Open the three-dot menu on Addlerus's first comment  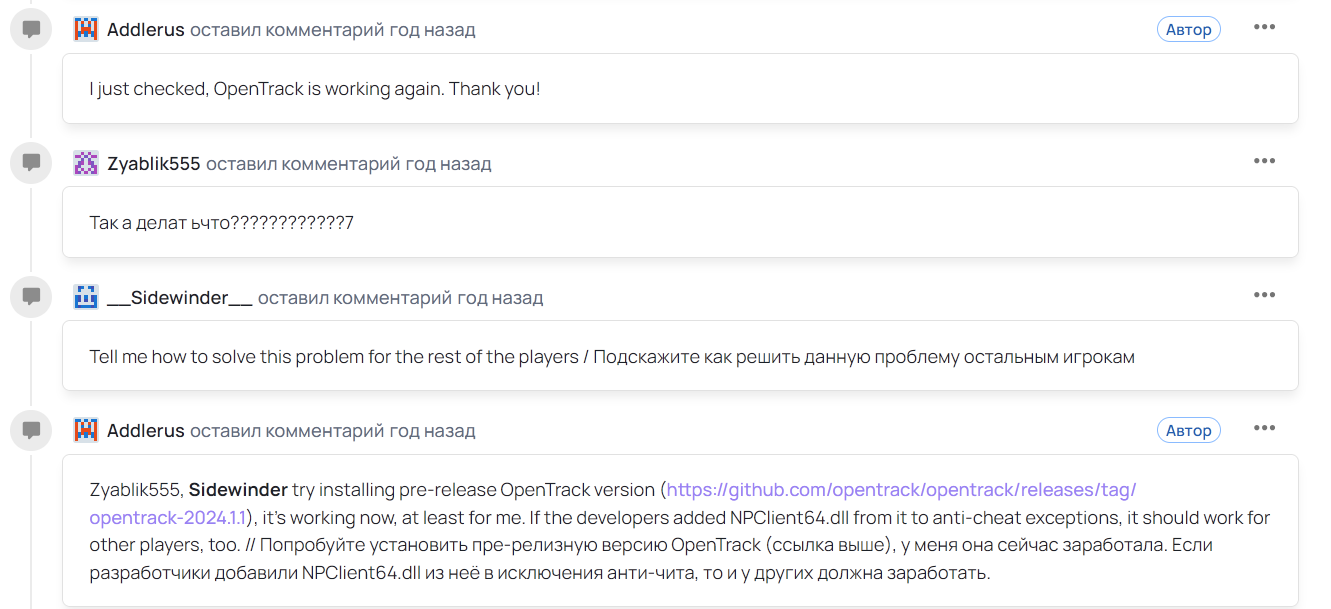tap(1264, 27)
